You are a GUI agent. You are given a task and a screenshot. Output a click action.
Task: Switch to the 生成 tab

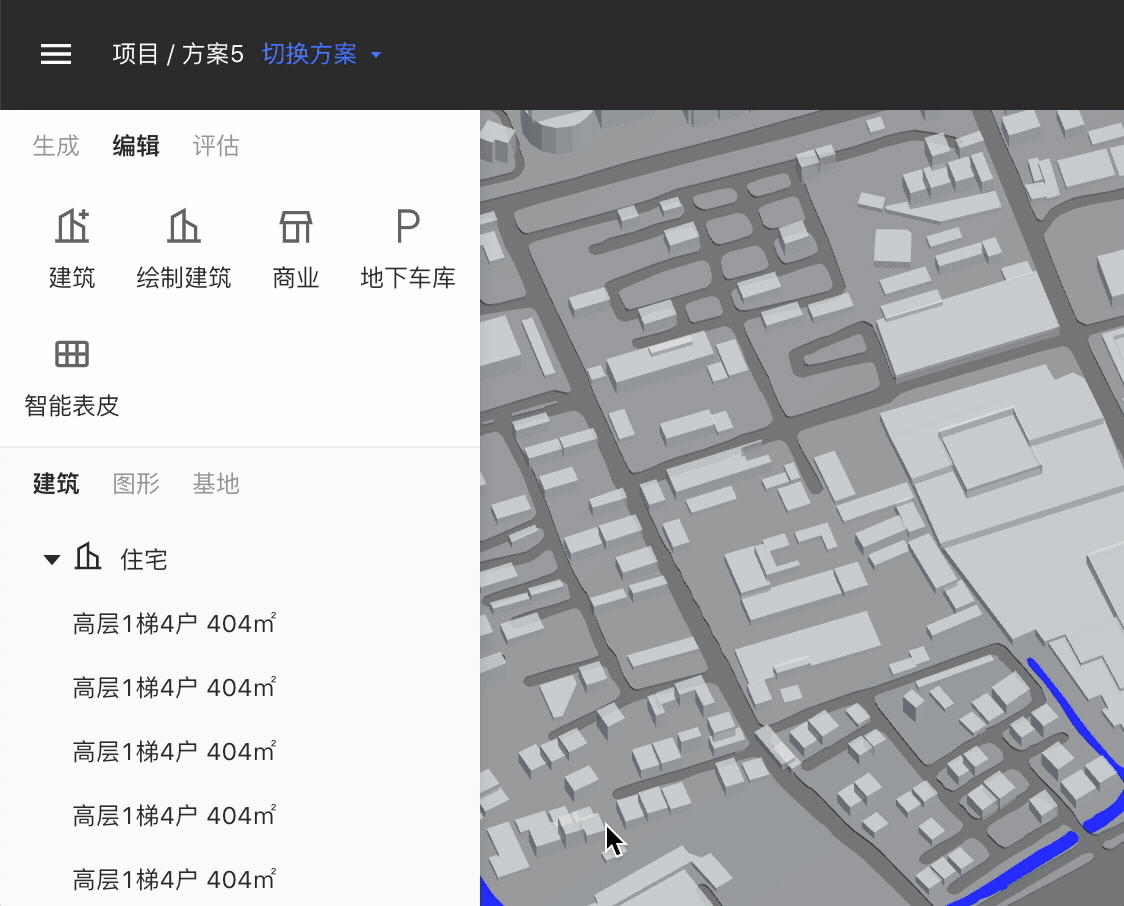(55, 146)
